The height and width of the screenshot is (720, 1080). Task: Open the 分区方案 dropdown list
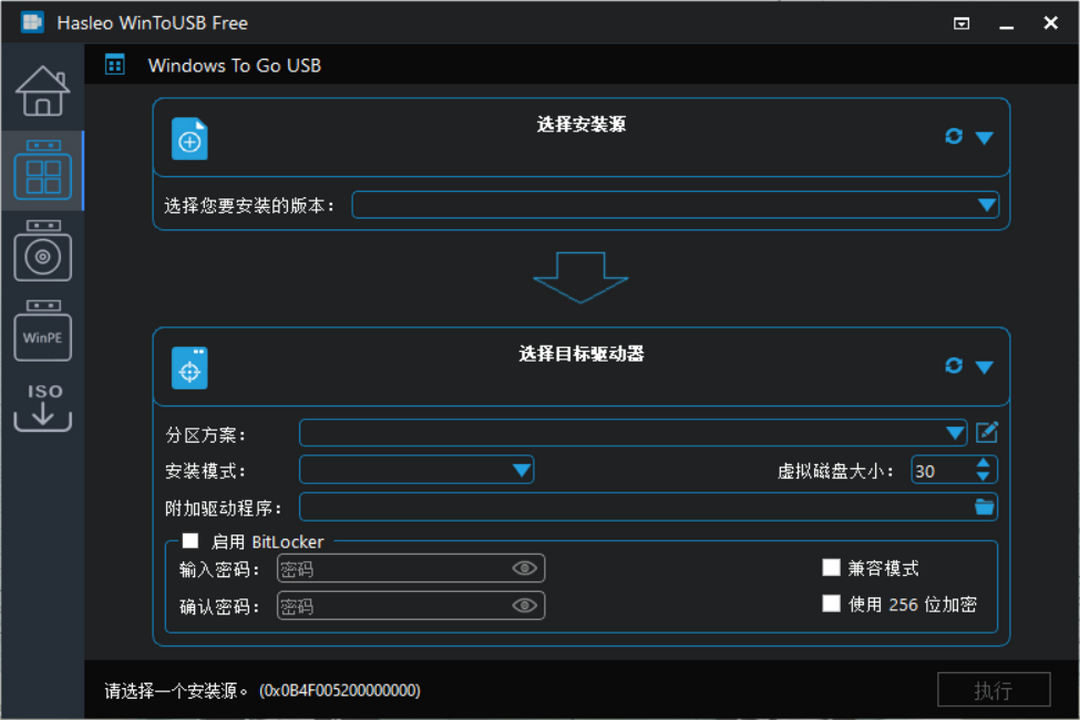coord(955,433)
